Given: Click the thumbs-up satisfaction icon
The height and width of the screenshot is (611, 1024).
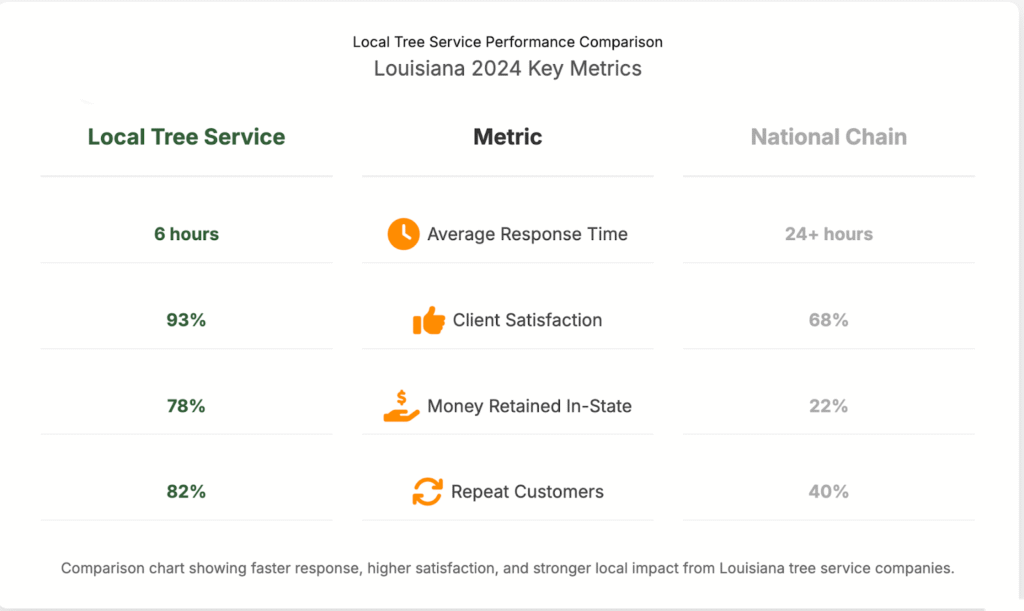Looking at the screenshot, I should coord(429,321).
